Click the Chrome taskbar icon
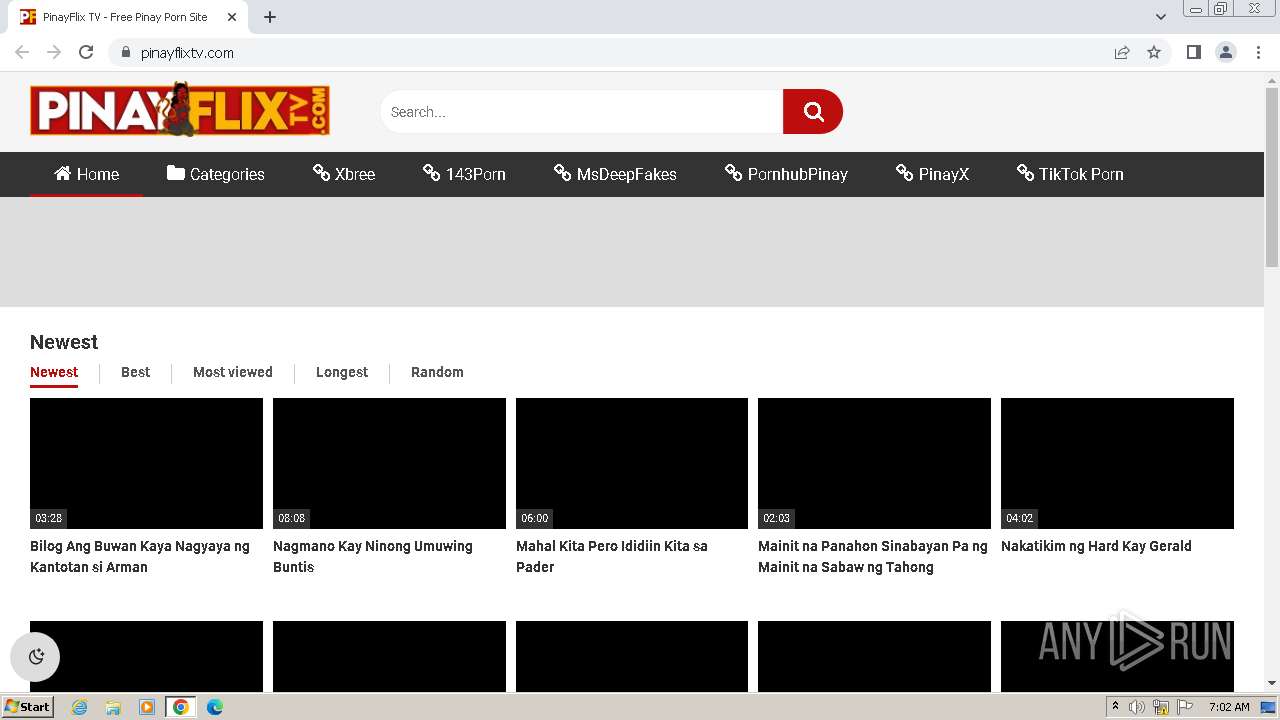This screenshot has width=1280, height=720. tap(181, 707)
